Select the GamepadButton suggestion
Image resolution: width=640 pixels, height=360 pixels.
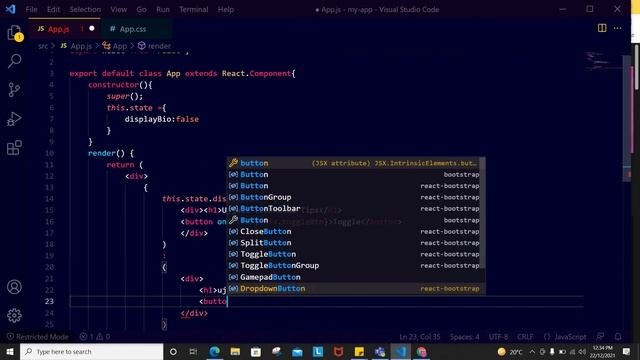(x=353, y=277)
